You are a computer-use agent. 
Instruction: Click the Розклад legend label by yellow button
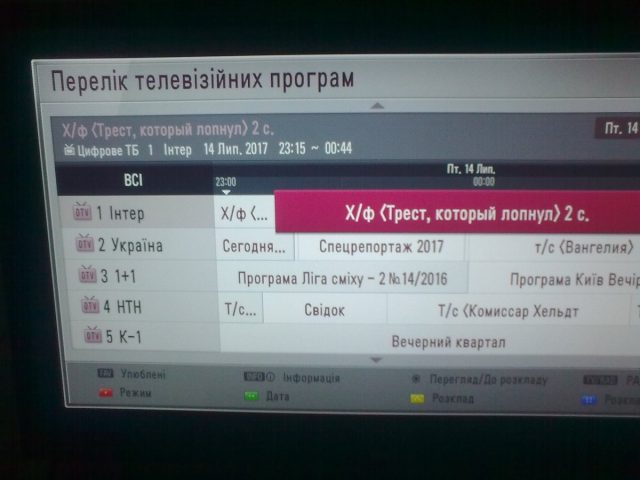(453, 398)
